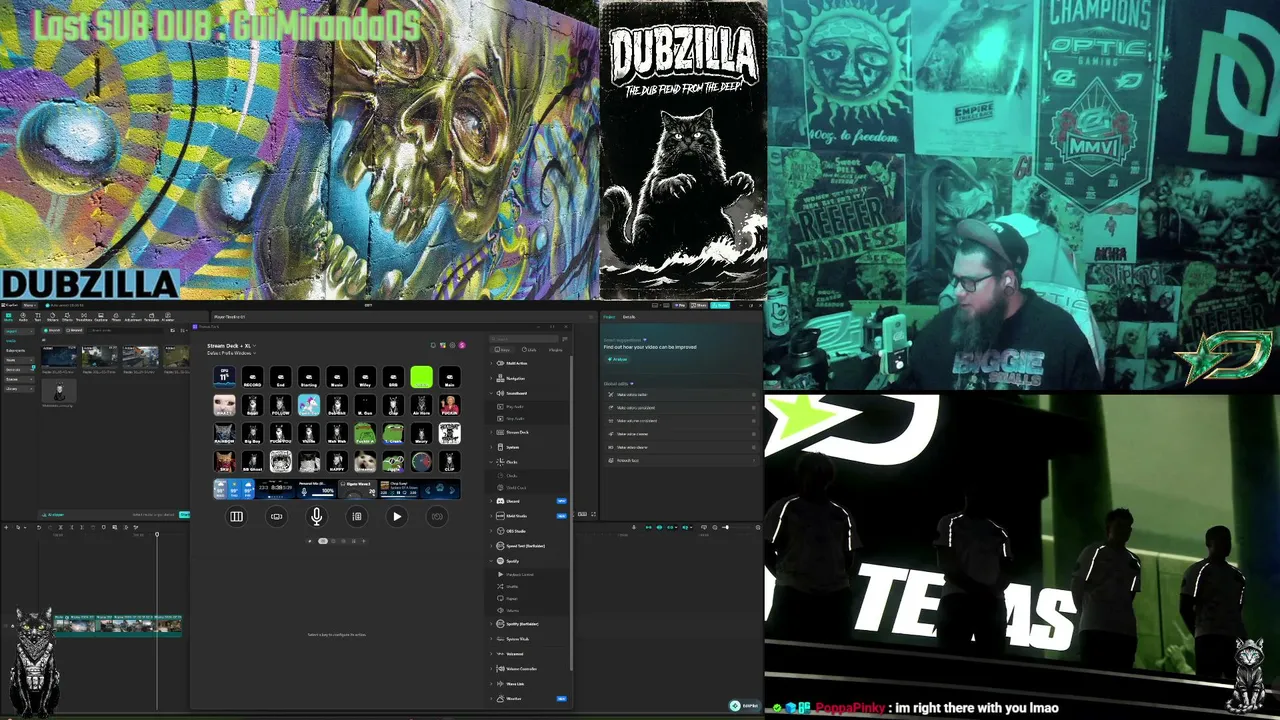Select the CPU usage key on Stream Deck
The height and width of the screenshot is (720, 1280).
(224, 377)
